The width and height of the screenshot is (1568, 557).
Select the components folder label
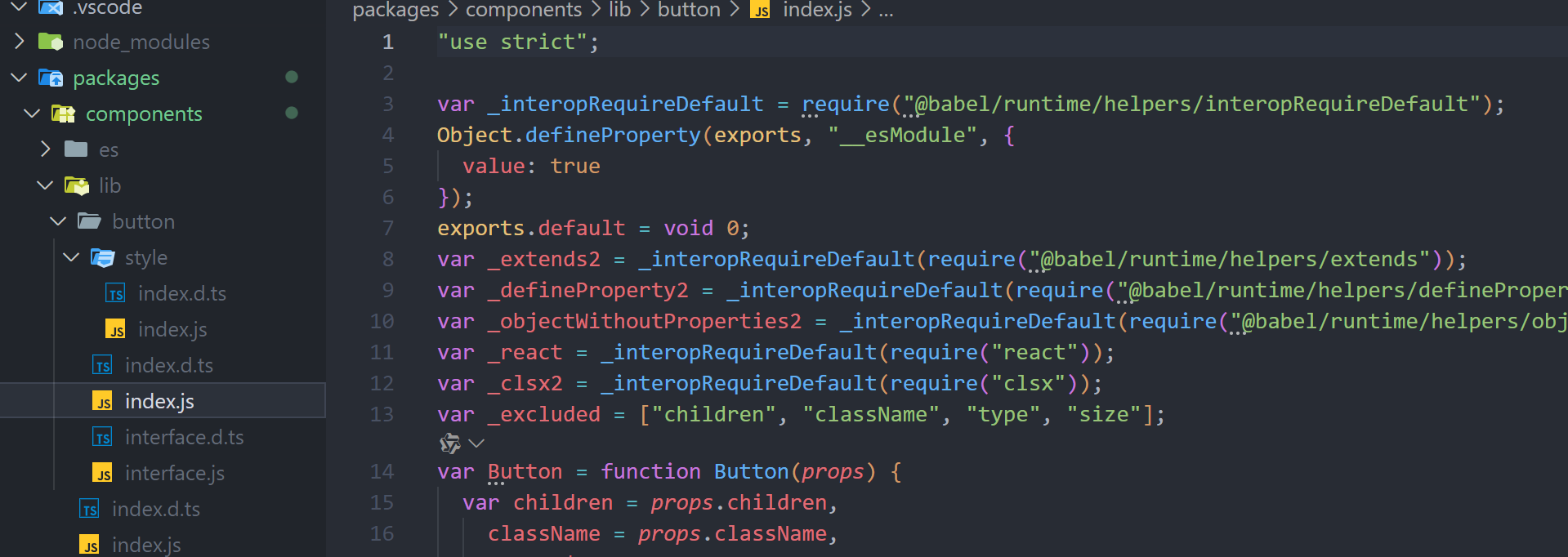click(144, 114)
